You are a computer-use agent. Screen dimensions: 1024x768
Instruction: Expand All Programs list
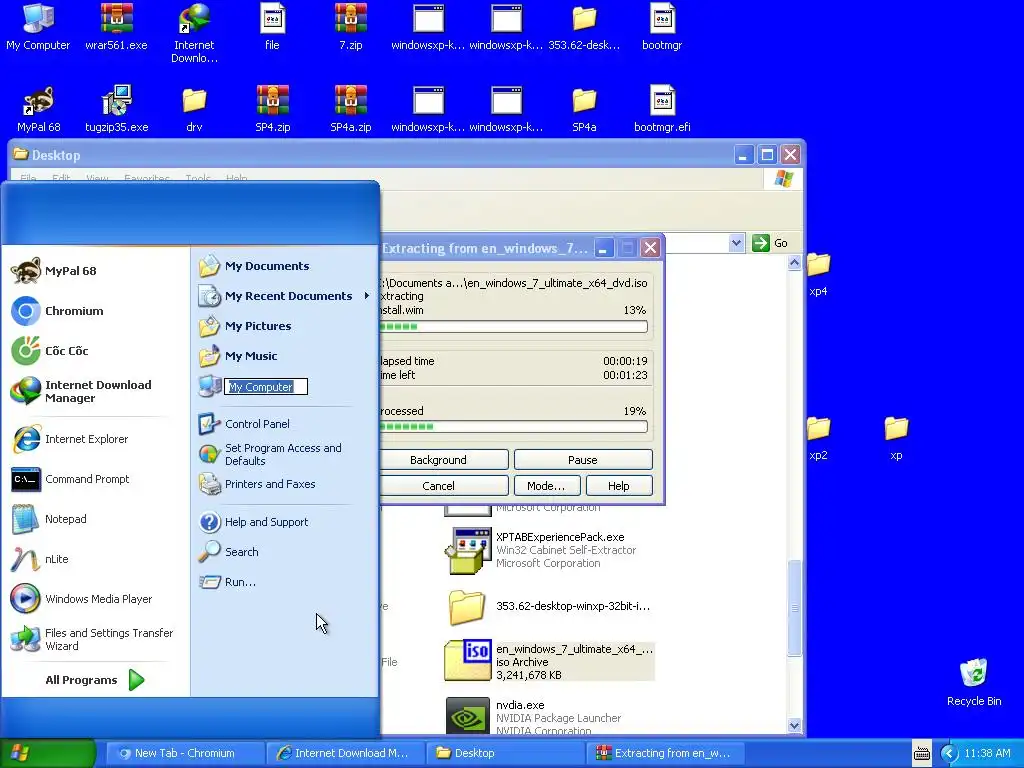click(x=95, y=680)
